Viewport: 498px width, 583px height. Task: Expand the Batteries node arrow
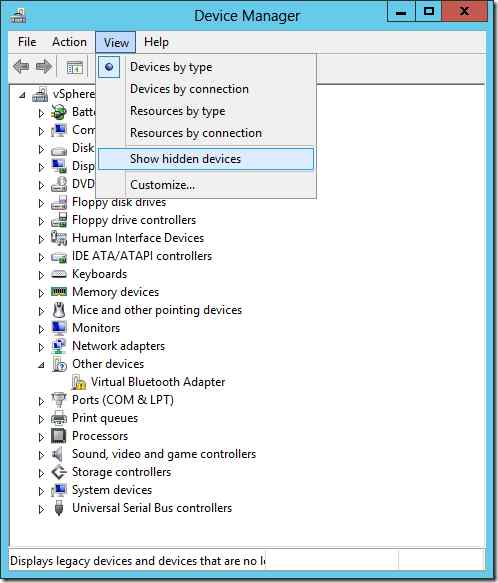(x=41, y=113)
